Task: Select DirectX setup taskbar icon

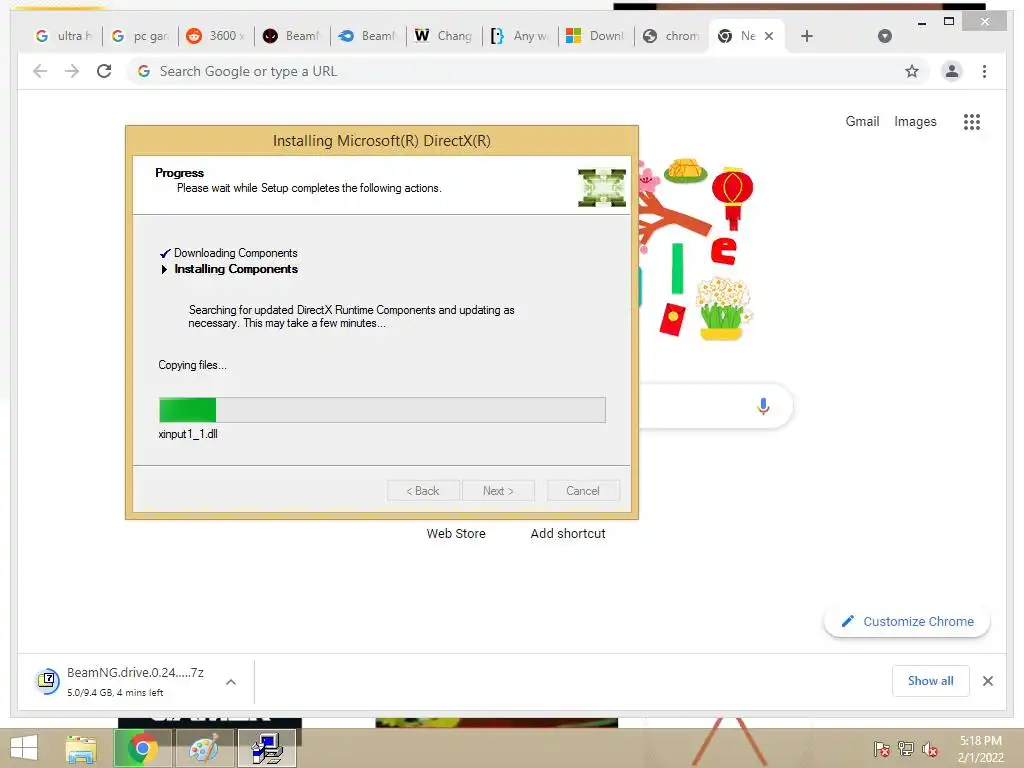Action: pos(266,748)
